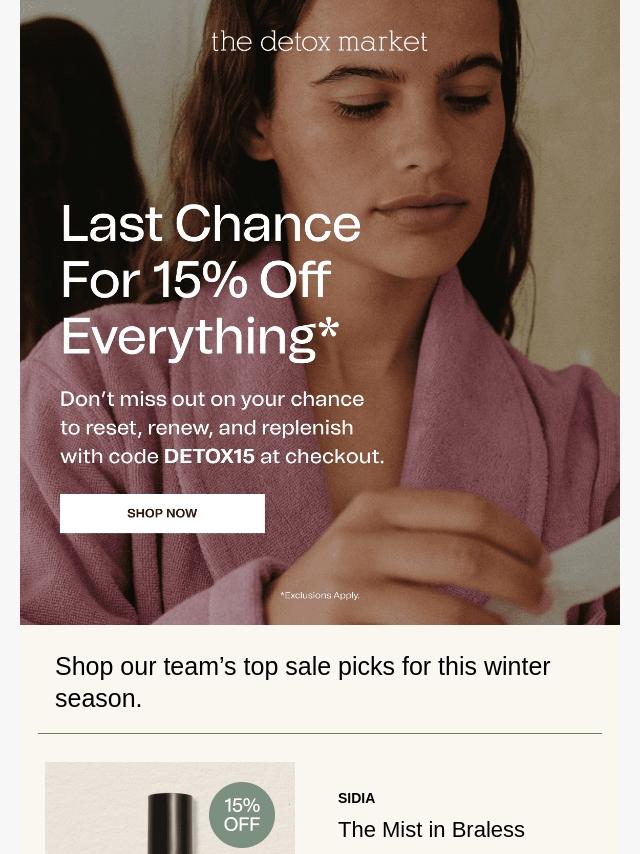Screen dimensions: 640x854
Task: Click the word season in the section heading
Action: point(99,699)
